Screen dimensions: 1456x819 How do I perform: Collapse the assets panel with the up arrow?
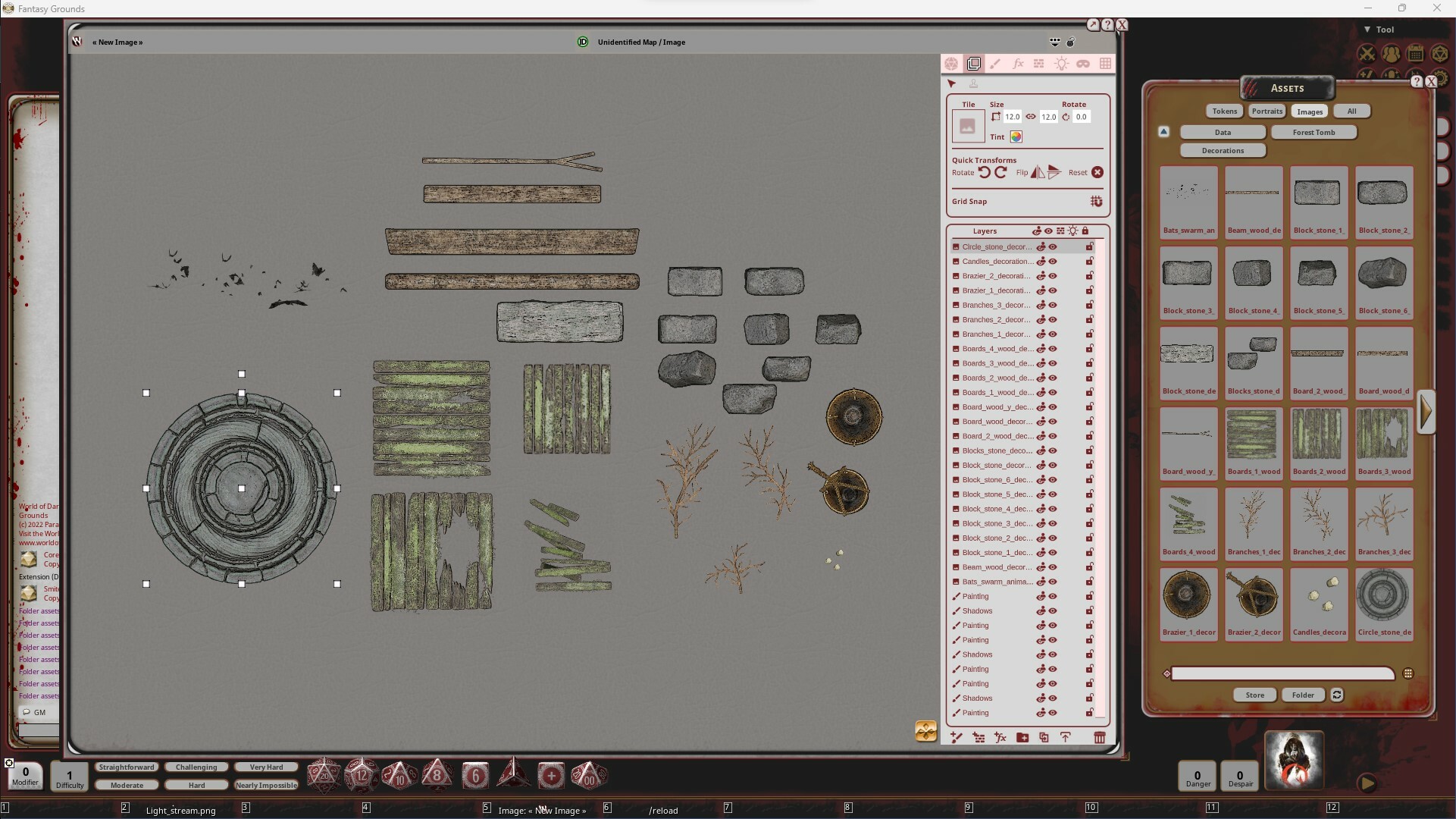click(x=1163, y=130)
